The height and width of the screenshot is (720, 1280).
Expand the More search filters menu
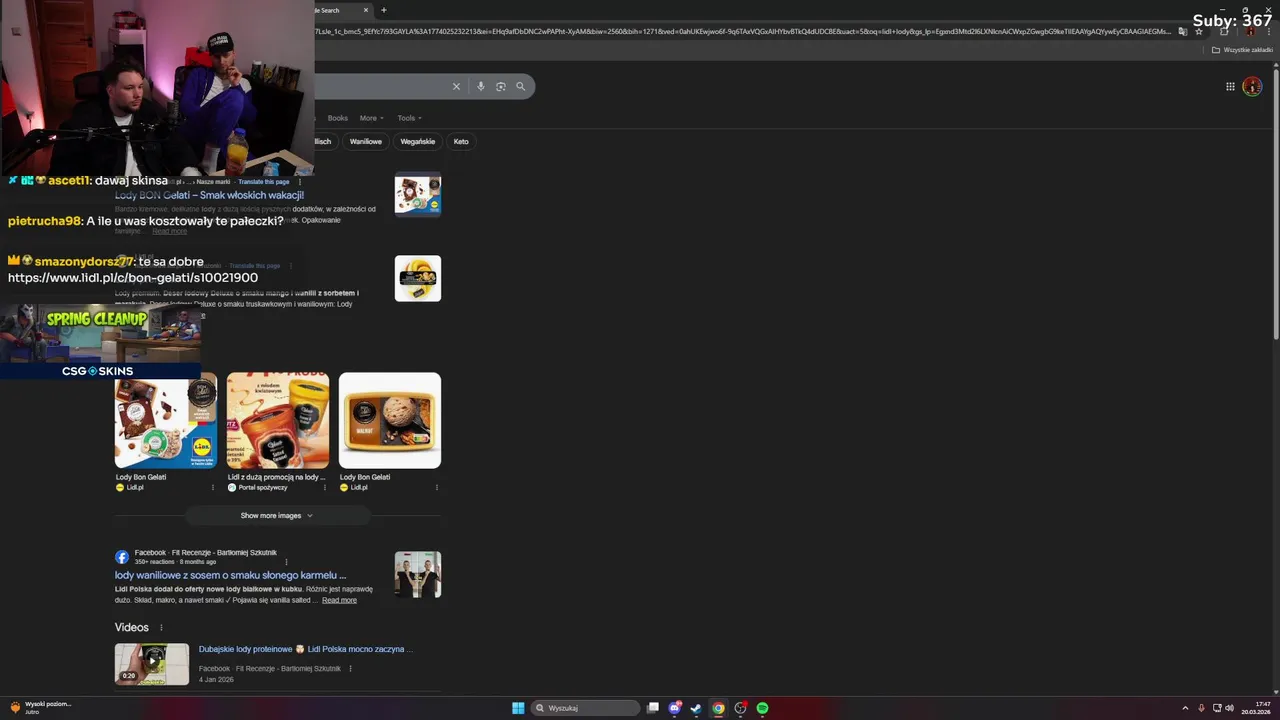point(371,118)
